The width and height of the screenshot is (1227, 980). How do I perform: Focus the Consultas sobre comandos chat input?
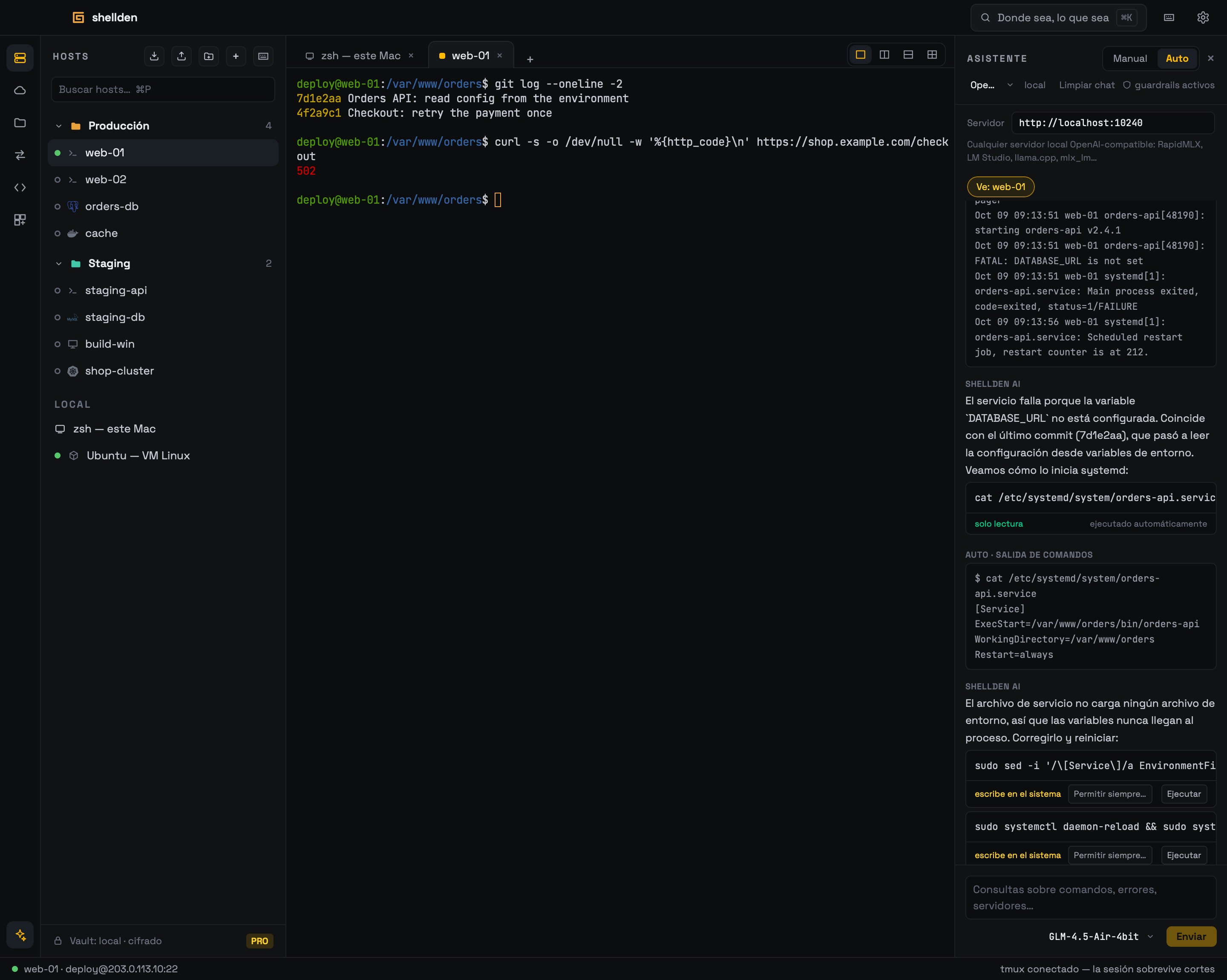[x=1090, y=897]
